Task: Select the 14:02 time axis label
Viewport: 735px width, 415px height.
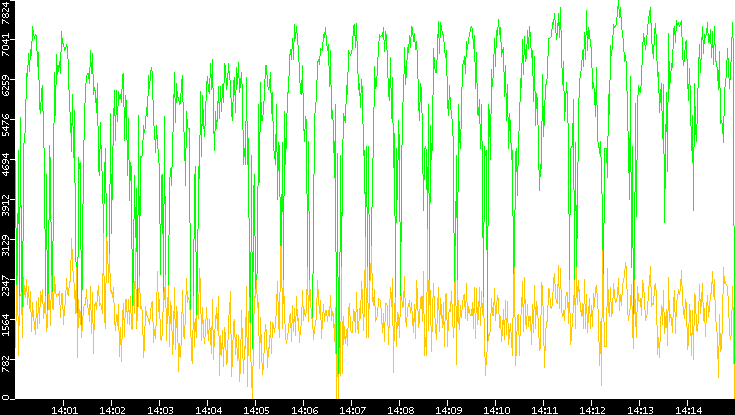Action: click(x=112, y=410)
